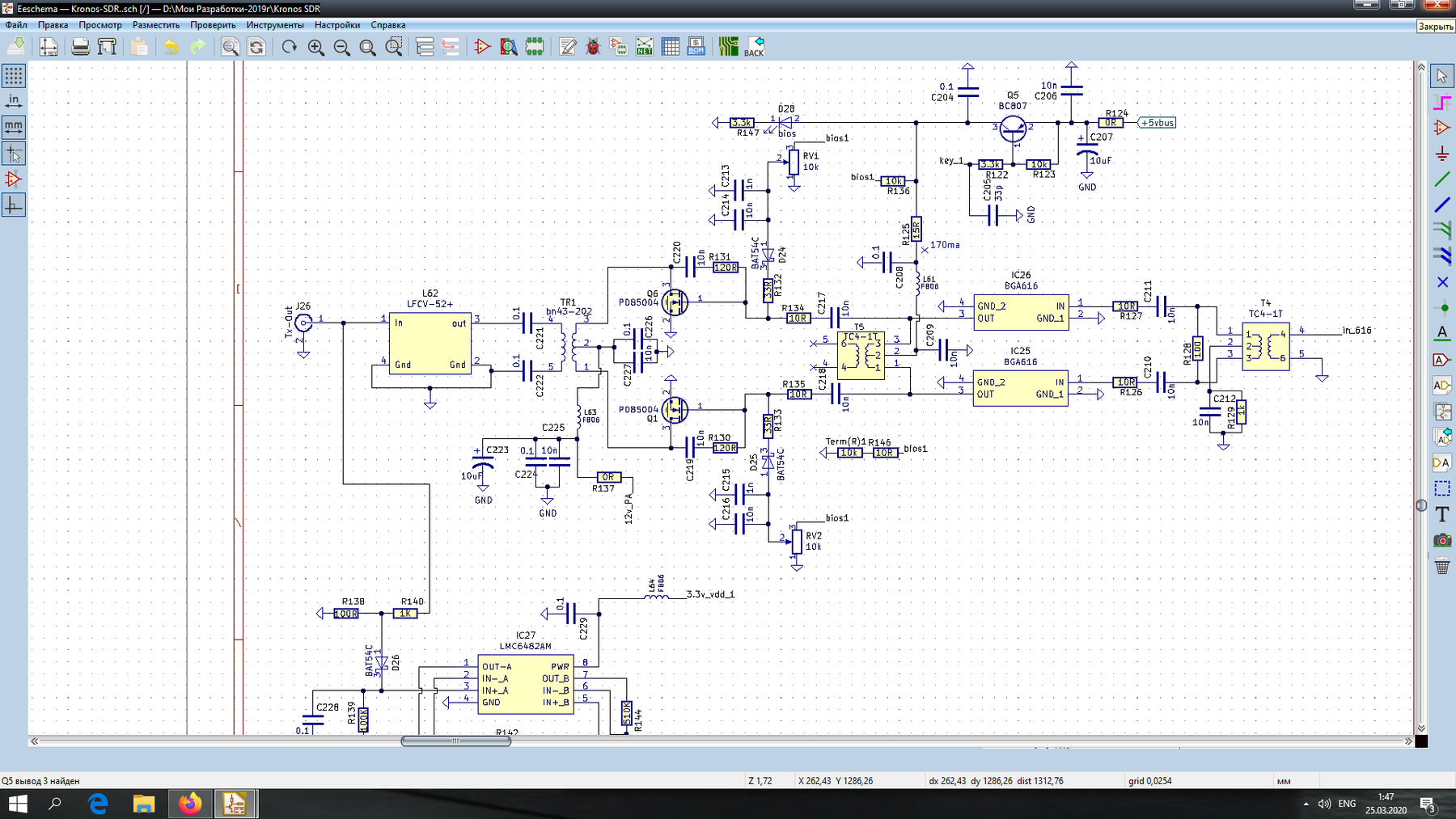
Task: Run electrical rules check ladybug icon
Action: coord(593,47)
